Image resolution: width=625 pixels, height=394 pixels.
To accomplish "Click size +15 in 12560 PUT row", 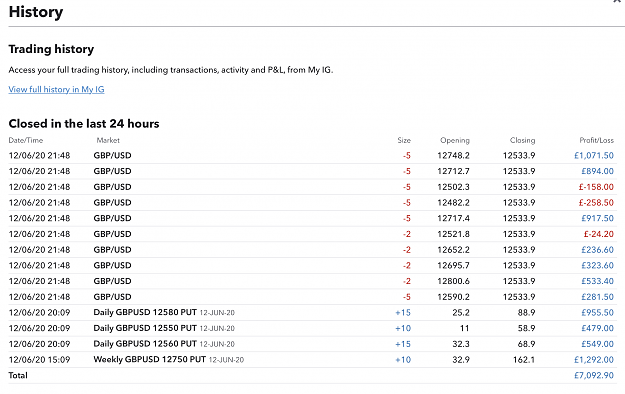I will (x=403, y=344).
